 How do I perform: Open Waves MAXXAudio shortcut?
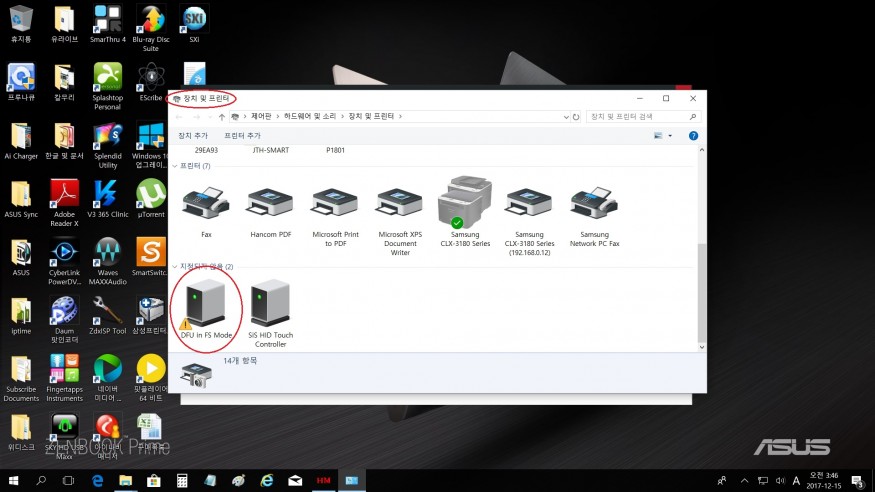[108, 262]
